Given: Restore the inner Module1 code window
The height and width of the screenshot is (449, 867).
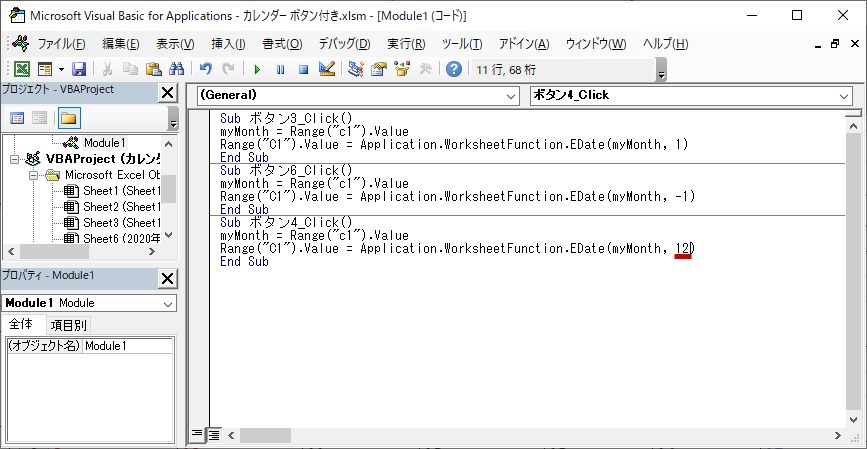Looking at the screenshot, I should [x=835, y=44].
